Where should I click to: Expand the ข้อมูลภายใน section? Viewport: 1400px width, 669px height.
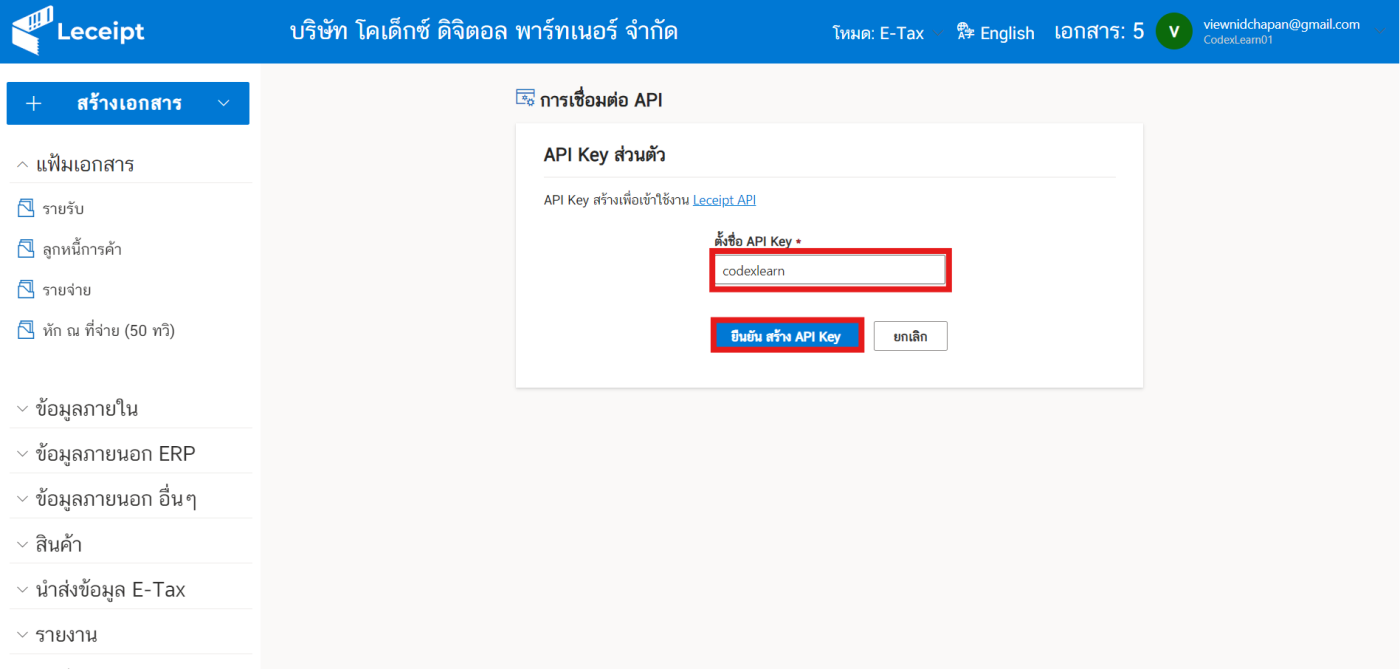pos(22,409)
